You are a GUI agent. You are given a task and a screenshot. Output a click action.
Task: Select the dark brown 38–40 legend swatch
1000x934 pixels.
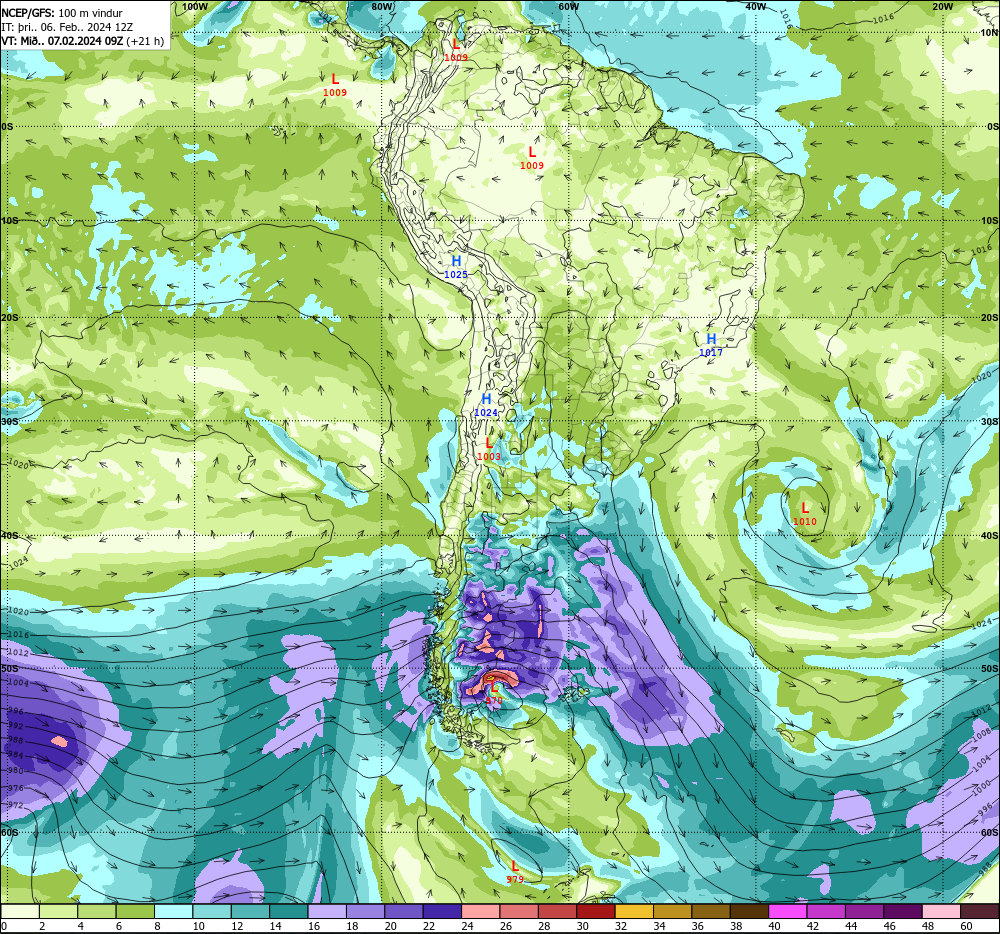tap(749, 912)
